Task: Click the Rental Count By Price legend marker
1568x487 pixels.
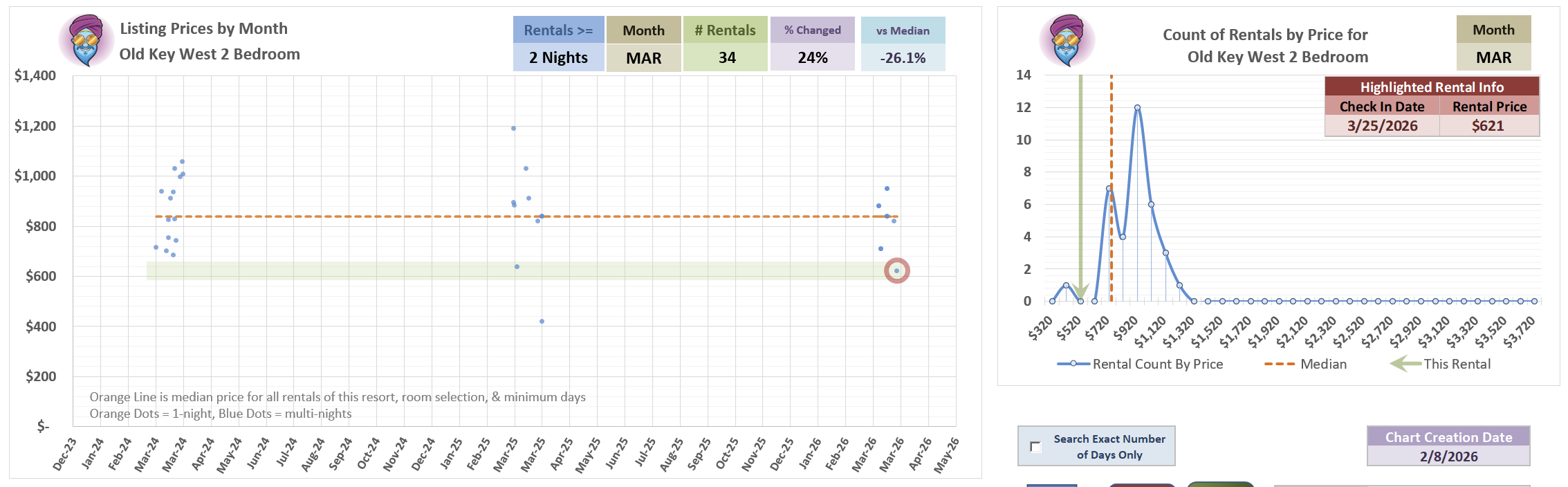Action: [1073, 364]
